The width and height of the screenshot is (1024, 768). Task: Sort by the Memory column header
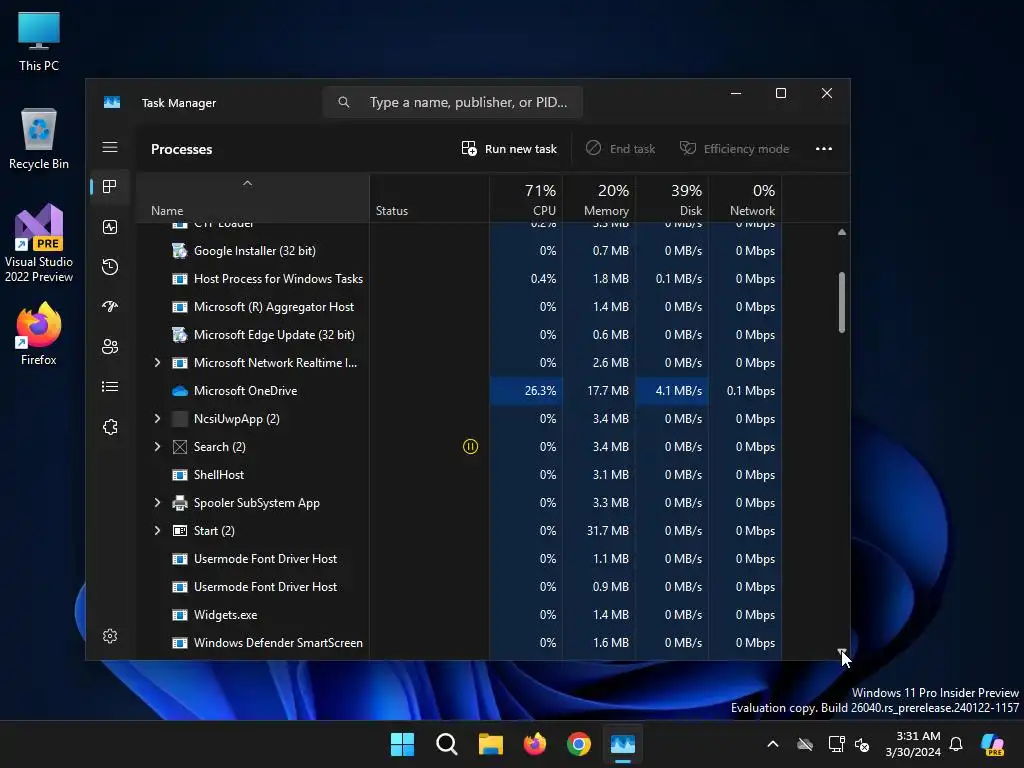[x=599, y=199]
